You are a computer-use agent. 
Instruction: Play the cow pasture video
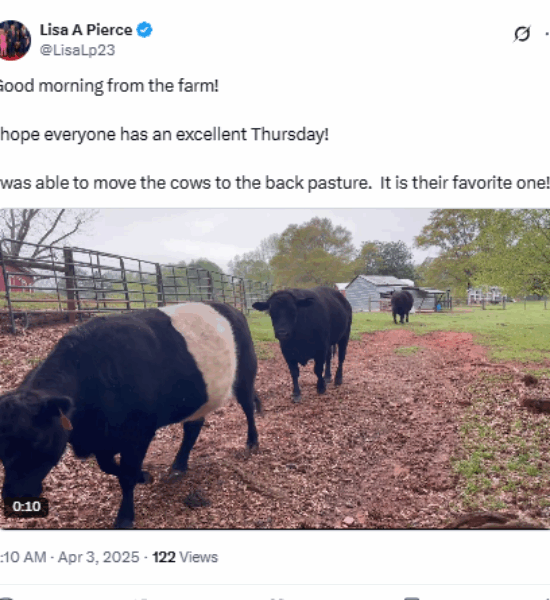275,369
